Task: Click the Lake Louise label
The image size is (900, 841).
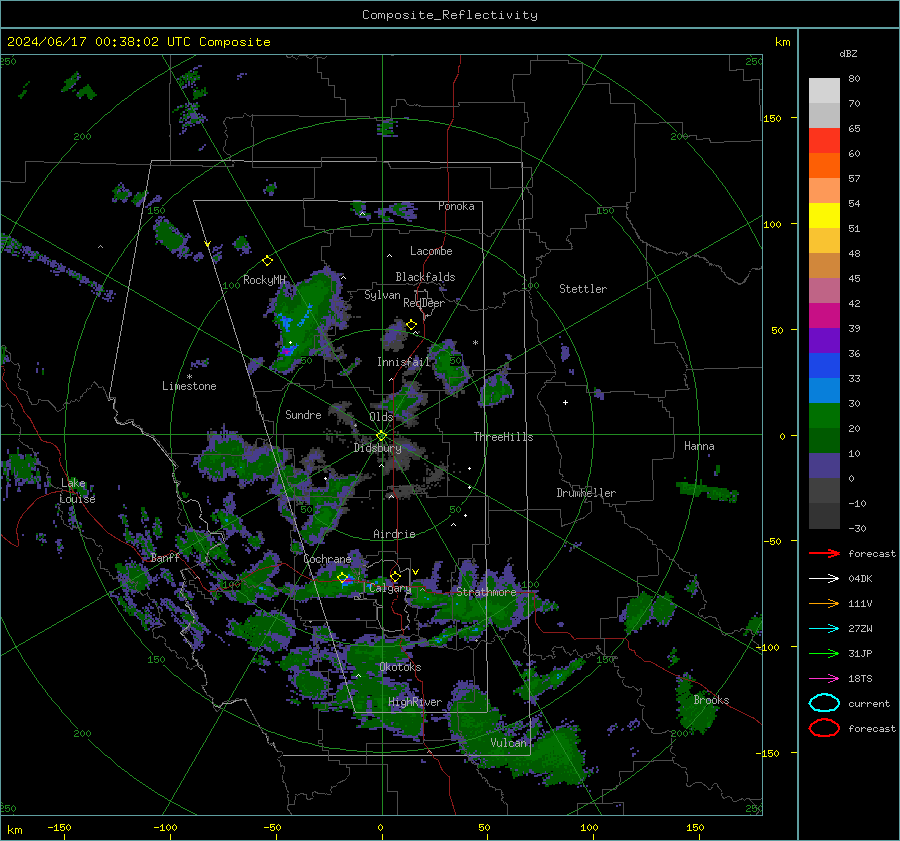Action: 77,491
